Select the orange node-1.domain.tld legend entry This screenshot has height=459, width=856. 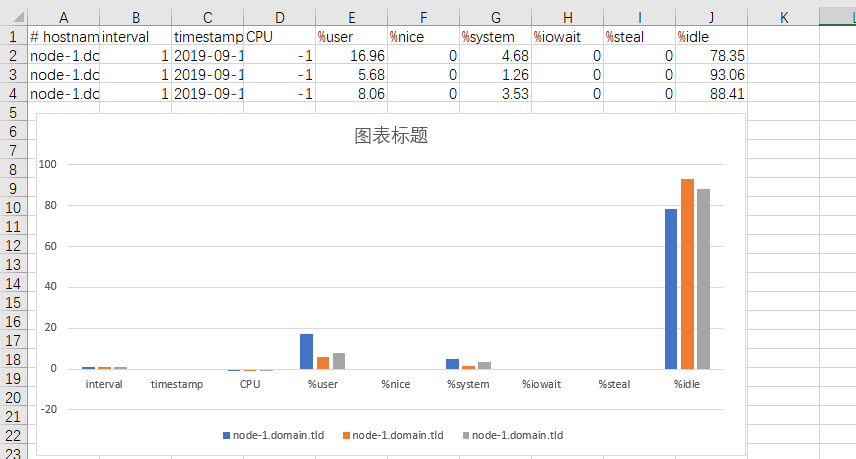click(x=393, y=436)
